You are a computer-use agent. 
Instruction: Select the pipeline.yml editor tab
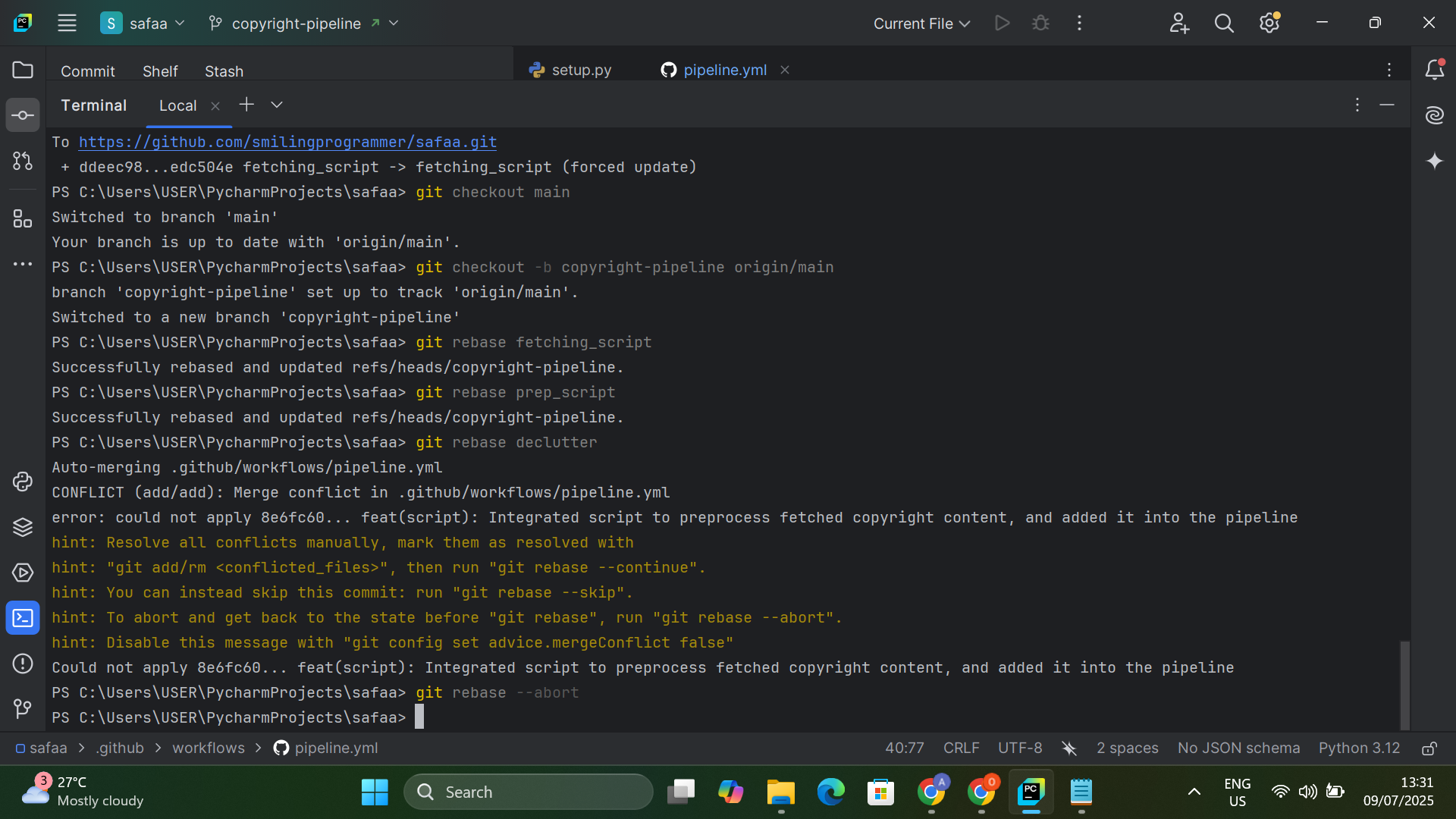pos(714,70)
